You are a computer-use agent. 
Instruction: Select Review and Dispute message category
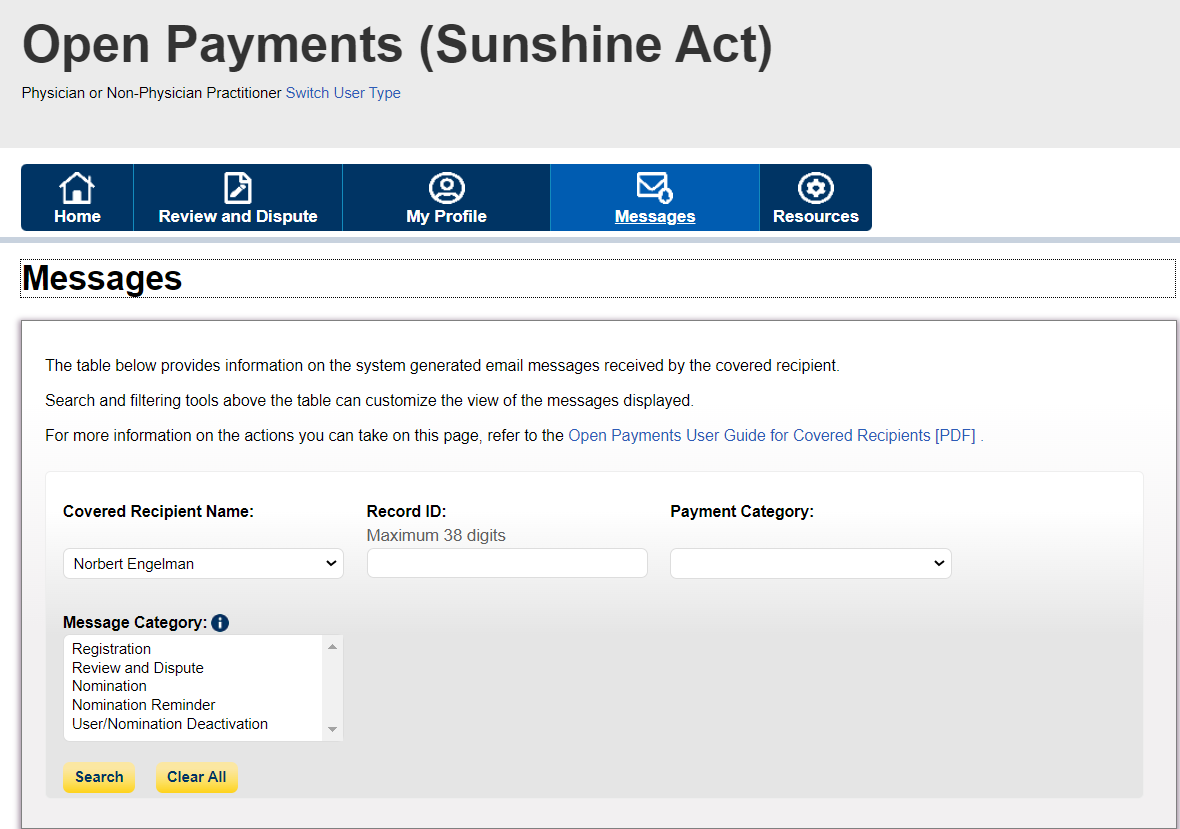[x=137, y=668]
